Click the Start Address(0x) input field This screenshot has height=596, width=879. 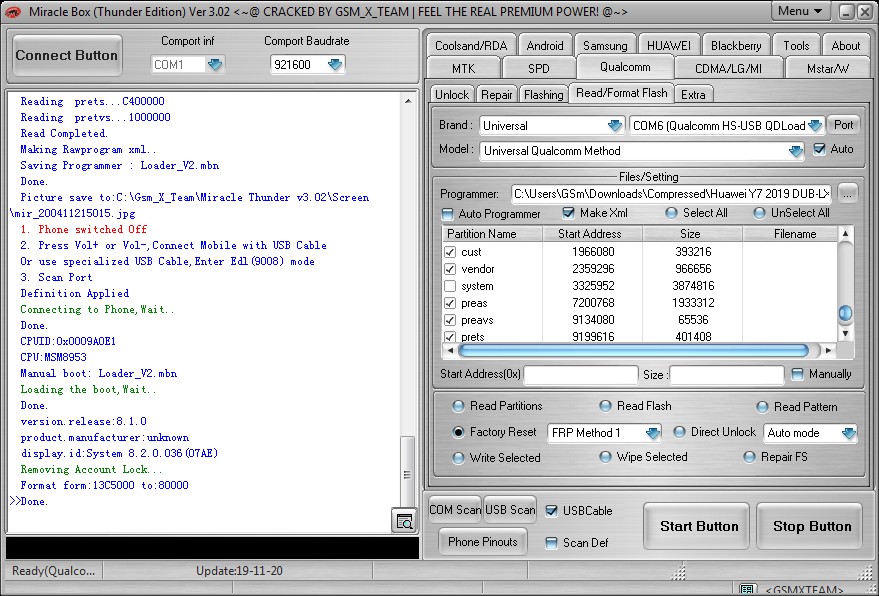(581, 375)
